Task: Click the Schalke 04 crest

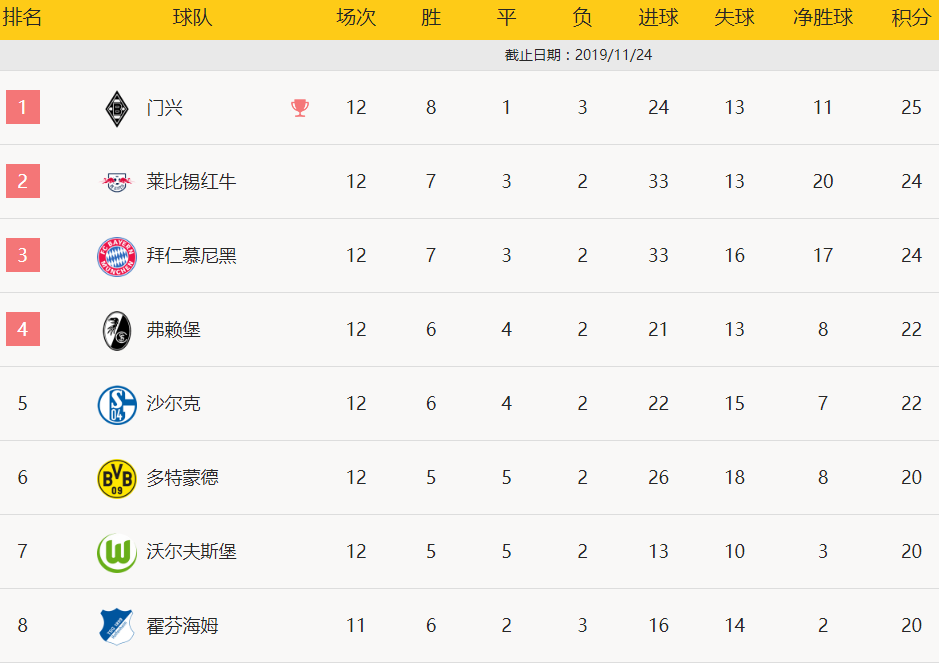Action: (x=117, y=405)
